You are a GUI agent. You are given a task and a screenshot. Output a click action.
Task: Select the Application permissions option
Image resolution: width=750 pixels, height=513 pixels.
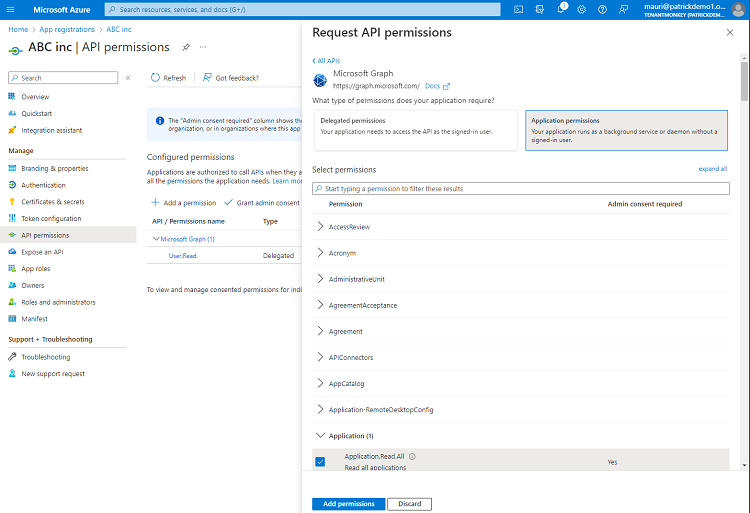tap(626, 130)
